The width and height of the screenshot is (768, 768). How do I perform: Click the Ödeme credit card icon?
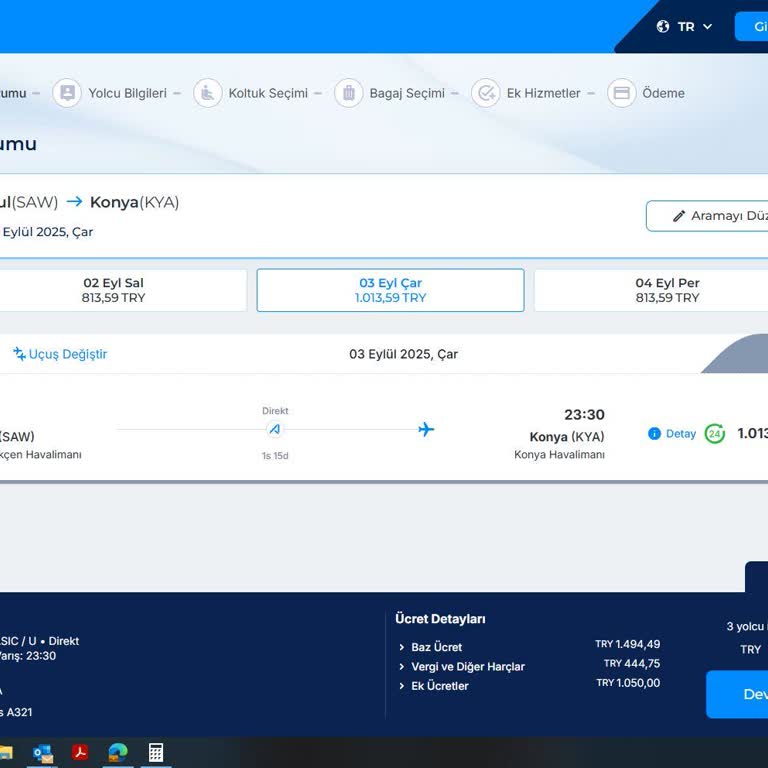tap(621, 93)
